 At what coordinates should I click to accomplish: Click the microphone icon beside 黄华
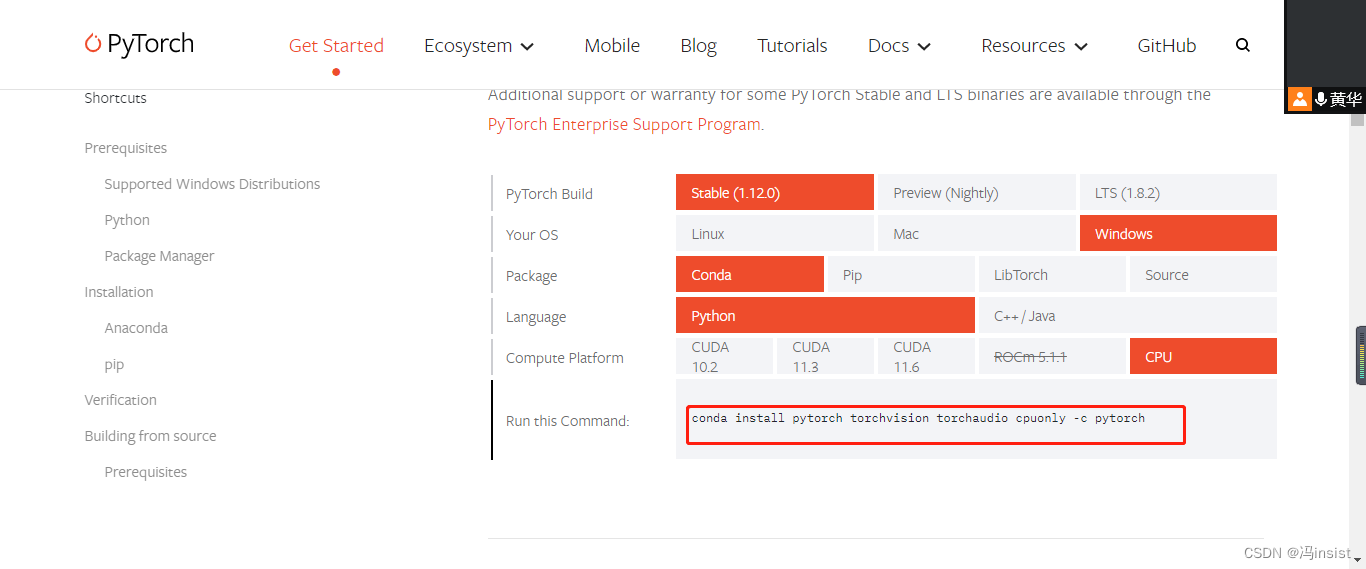click(1321, 99)
